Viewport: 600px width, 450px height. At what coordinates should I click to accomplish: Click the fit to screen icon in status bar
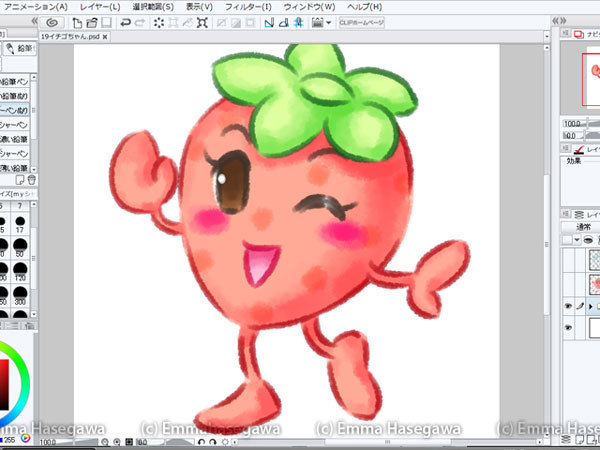coord(130,442)
